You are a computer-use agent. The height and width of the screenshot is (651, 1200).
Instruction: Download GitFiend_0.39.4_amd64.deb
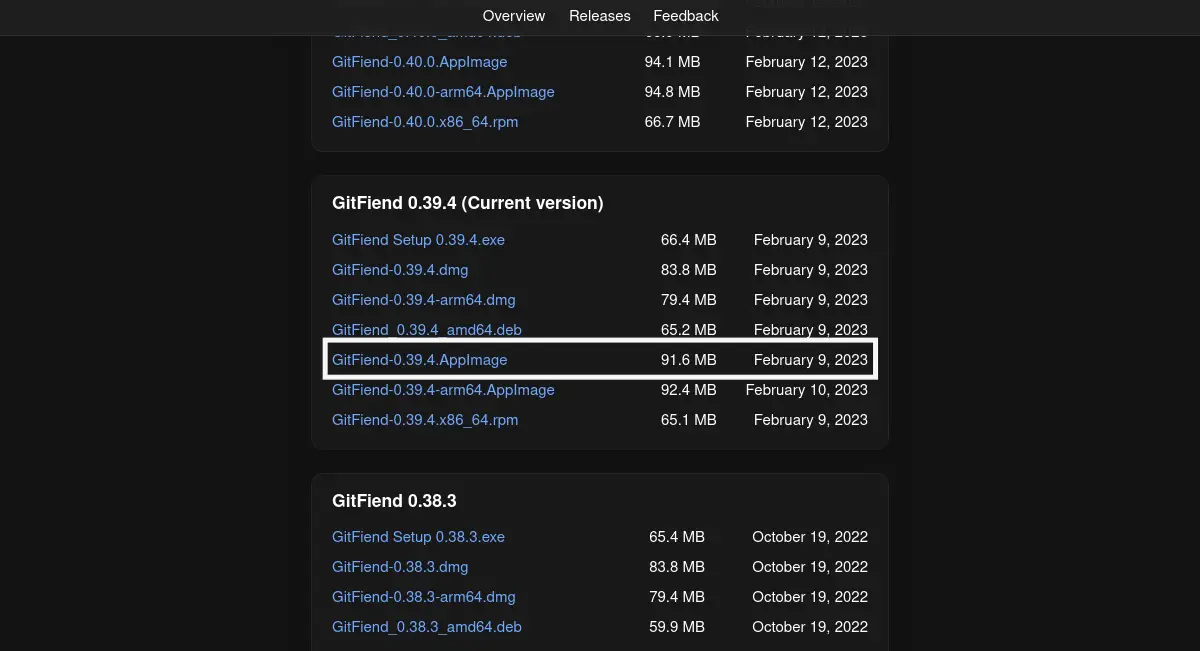pyautogui.click(x=427, y=330)
